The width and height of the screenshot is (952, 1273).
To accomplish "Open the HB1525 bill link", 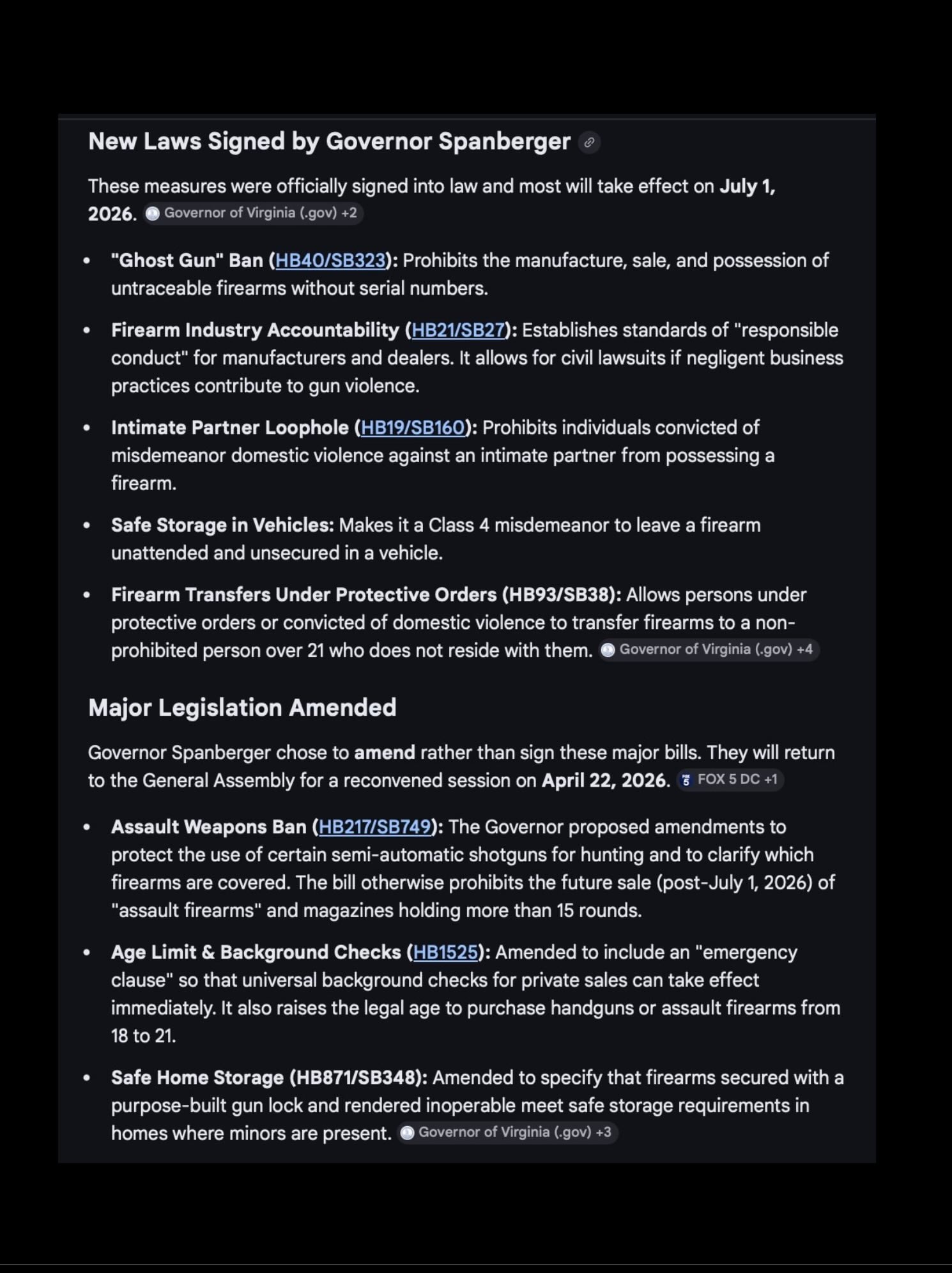I will click(x=445, y=952).
